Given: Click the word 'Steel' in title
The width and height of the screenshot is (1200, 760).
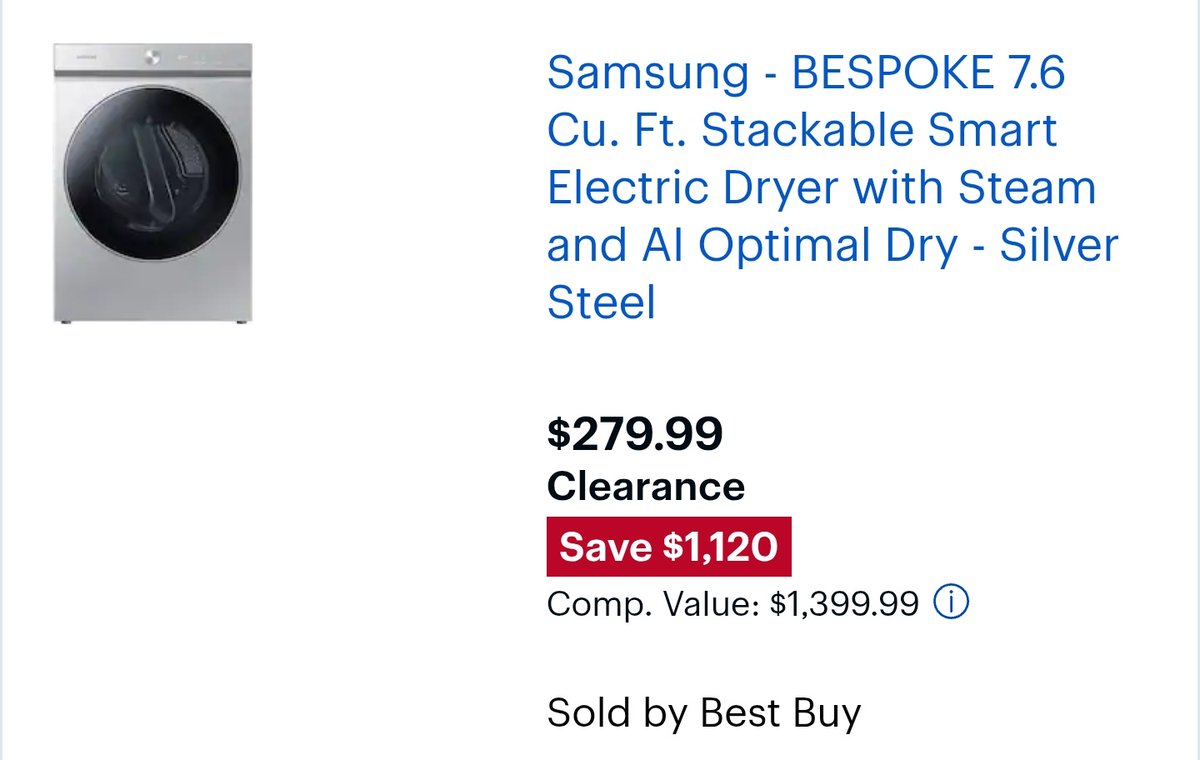Looking at the screenshot, I should click(601, 302).
